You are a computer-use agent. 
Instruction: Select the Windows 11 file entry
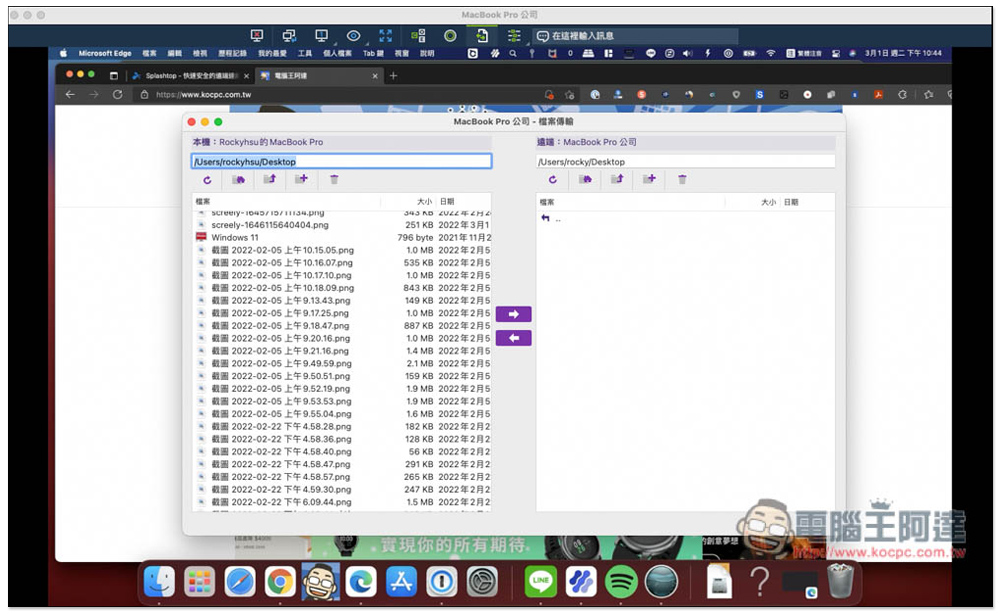tap(235, 238)
